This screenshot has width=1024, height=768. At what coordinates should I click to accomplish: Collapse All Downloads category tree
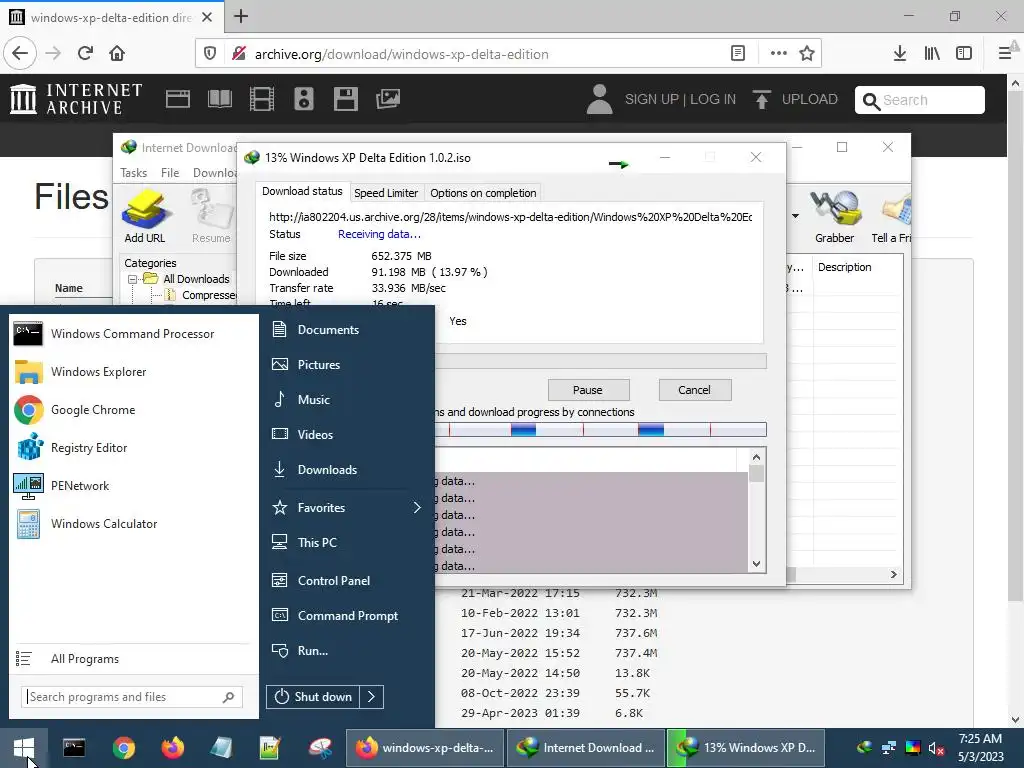[x=133, y=280]
